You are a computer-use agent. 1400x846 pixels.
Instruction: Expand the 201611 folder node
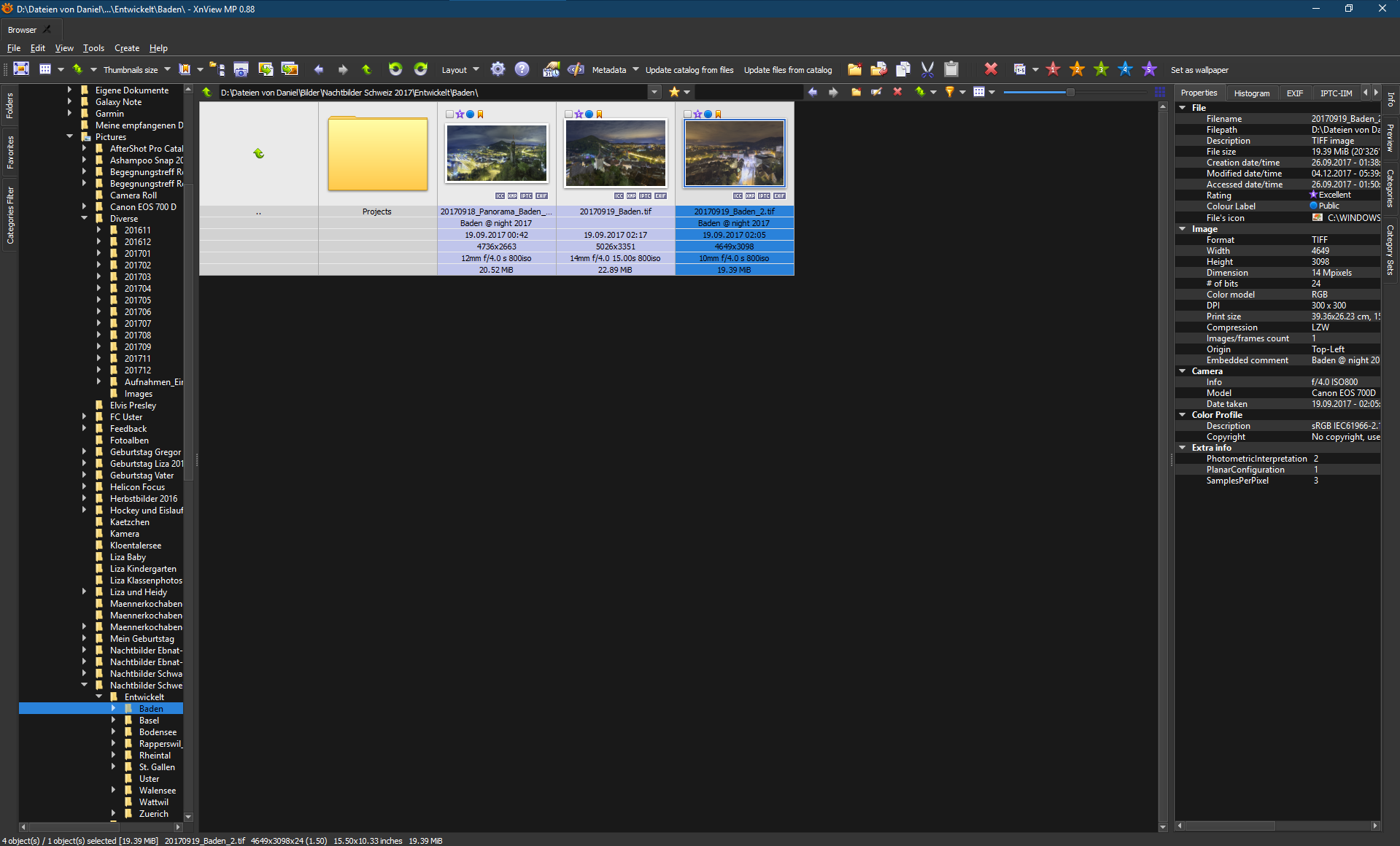pyautogui.click(x=99, y=230)
